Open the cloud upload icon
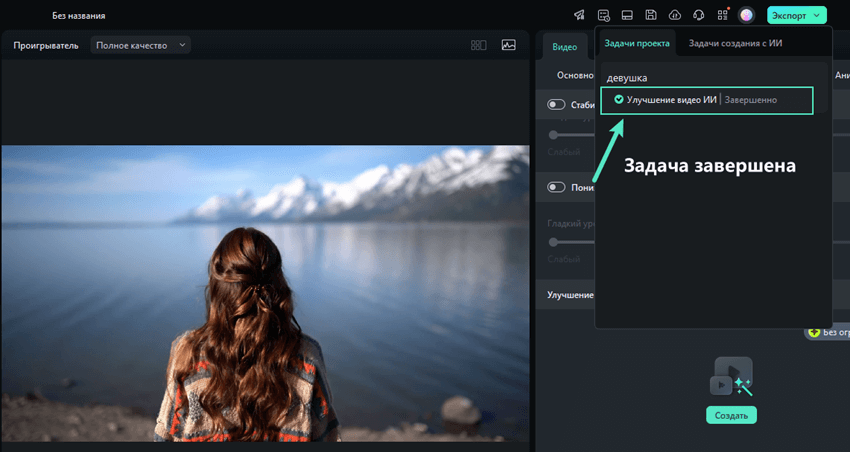 (x=675, y=15)
